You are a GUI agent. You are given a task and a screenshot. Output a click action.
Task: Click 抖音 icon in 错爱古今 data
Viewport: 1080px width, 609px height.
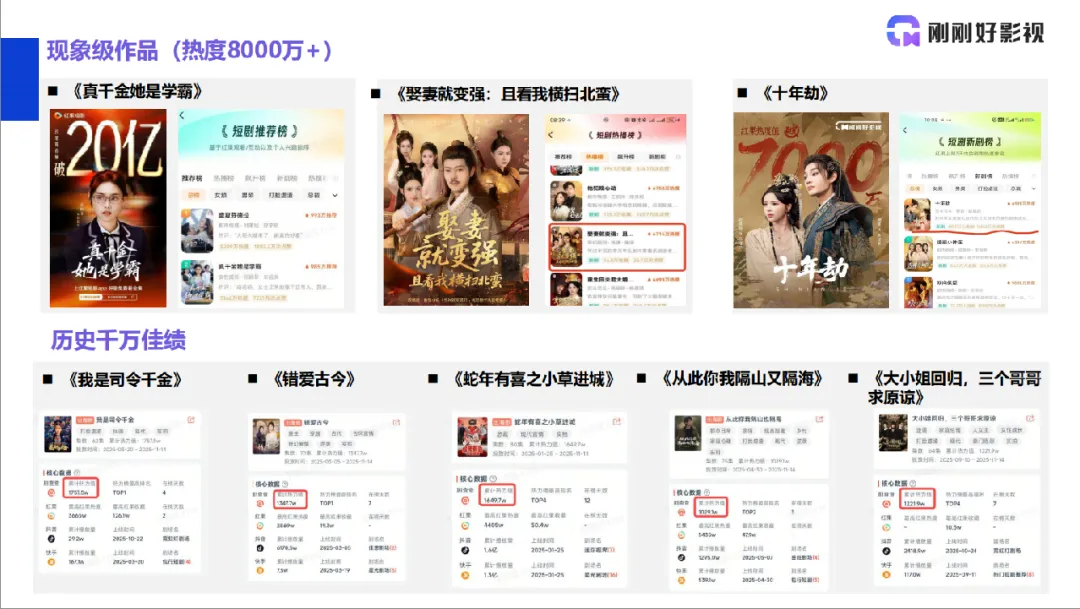click(x=260, y=548)
